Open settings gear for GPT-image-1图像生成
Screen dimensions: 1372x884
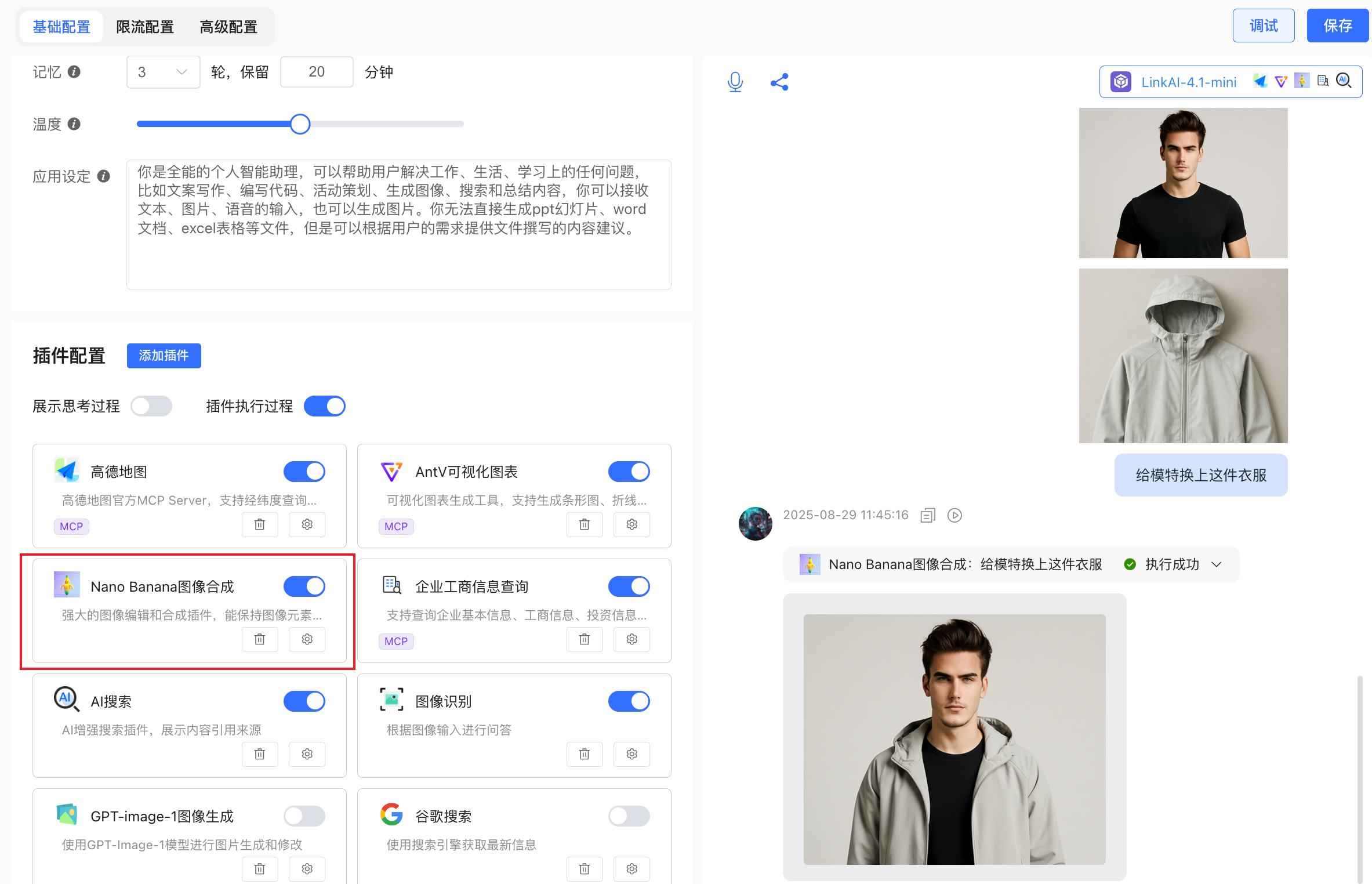click(307, 869)
